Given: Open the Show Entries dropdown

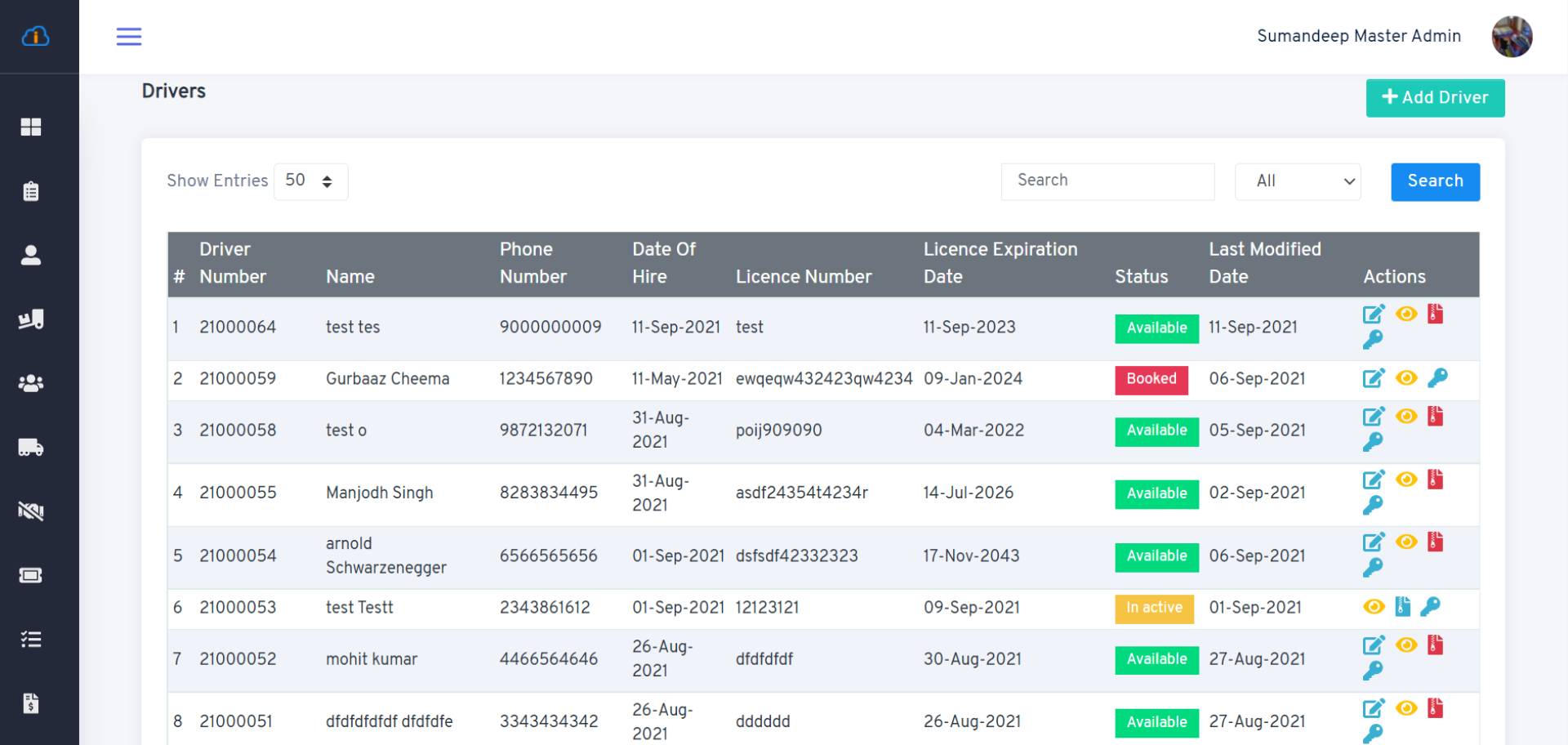Looking at the screenshot, I should coord(310,181).
